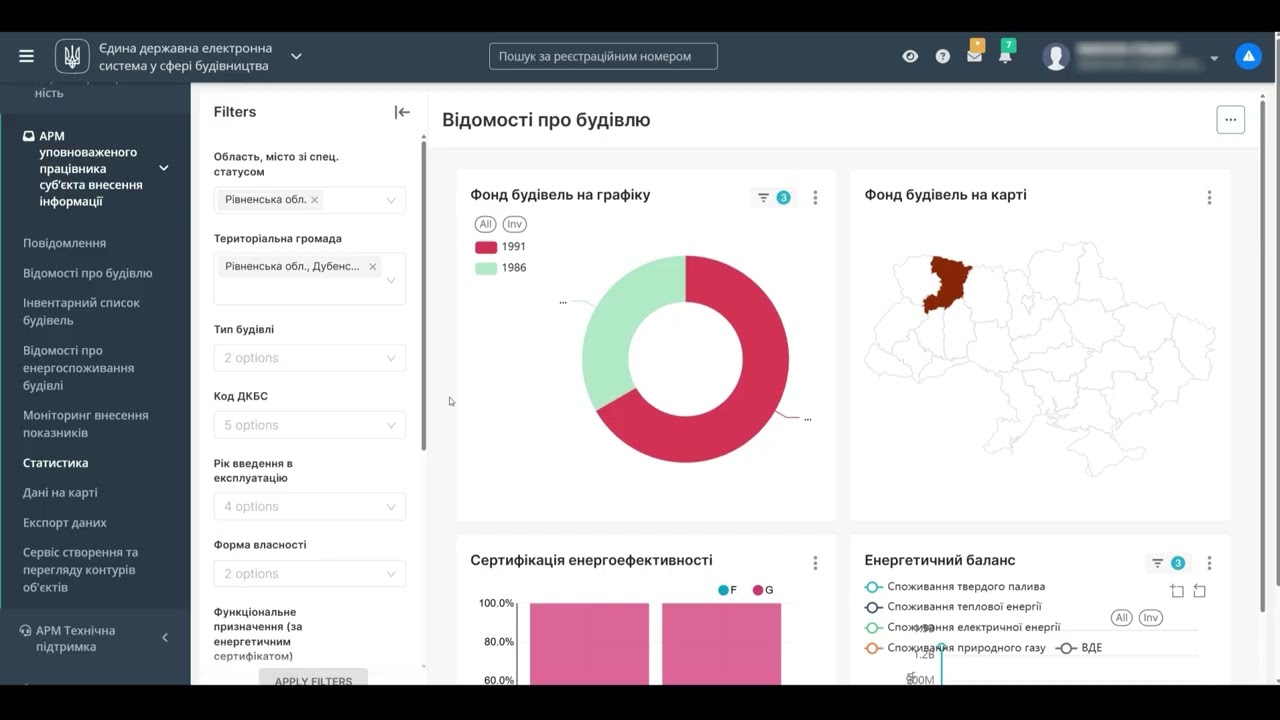Image resolution: width=1280 pixels, height=720 pixels.
Task: Open the help question mark icon
Action: pos(942,56)
